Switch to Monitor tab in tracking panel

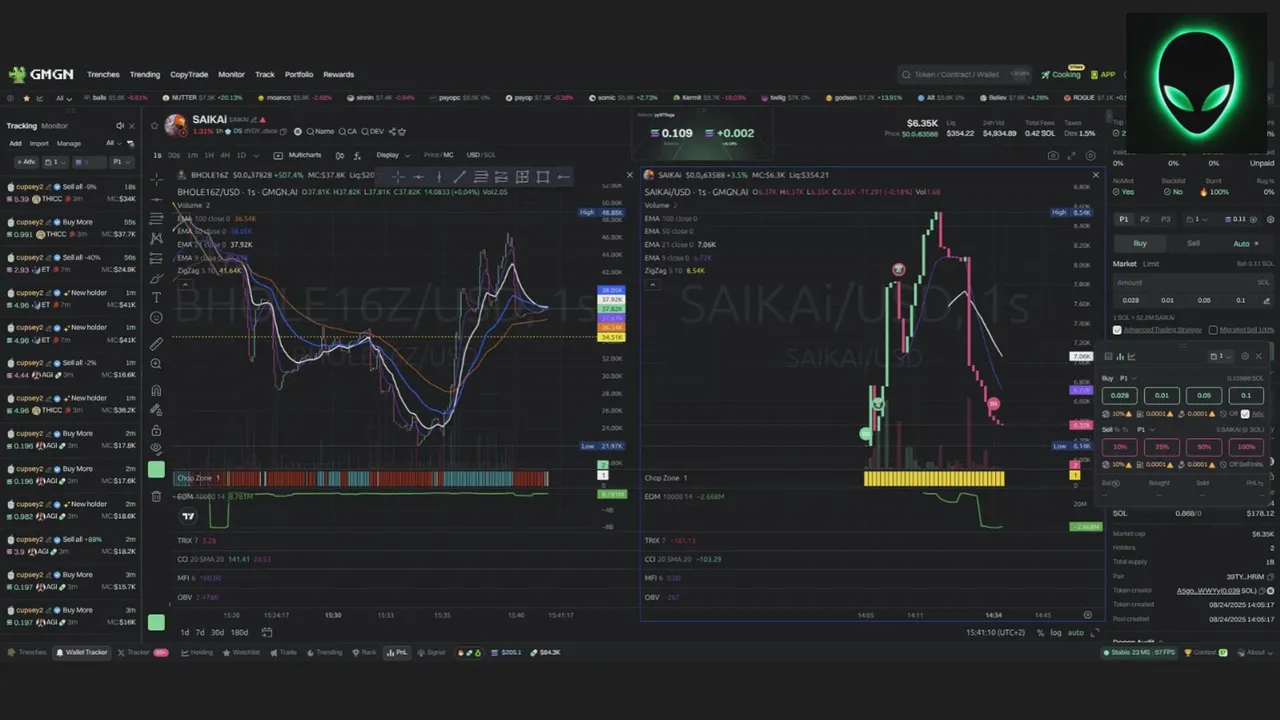tap(54, 126)
